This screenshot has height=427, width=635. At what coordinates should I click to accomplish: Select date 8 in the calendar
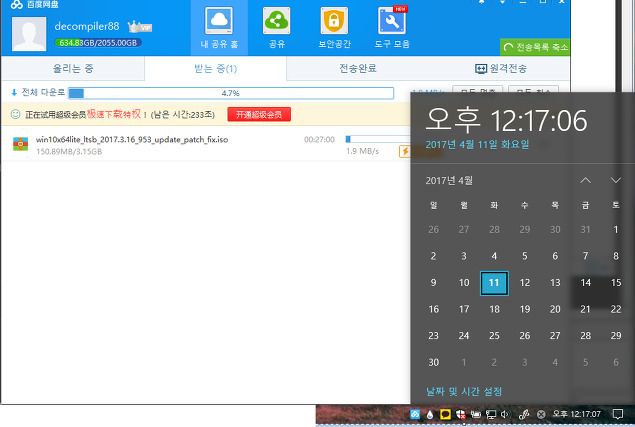coord(616,256)
